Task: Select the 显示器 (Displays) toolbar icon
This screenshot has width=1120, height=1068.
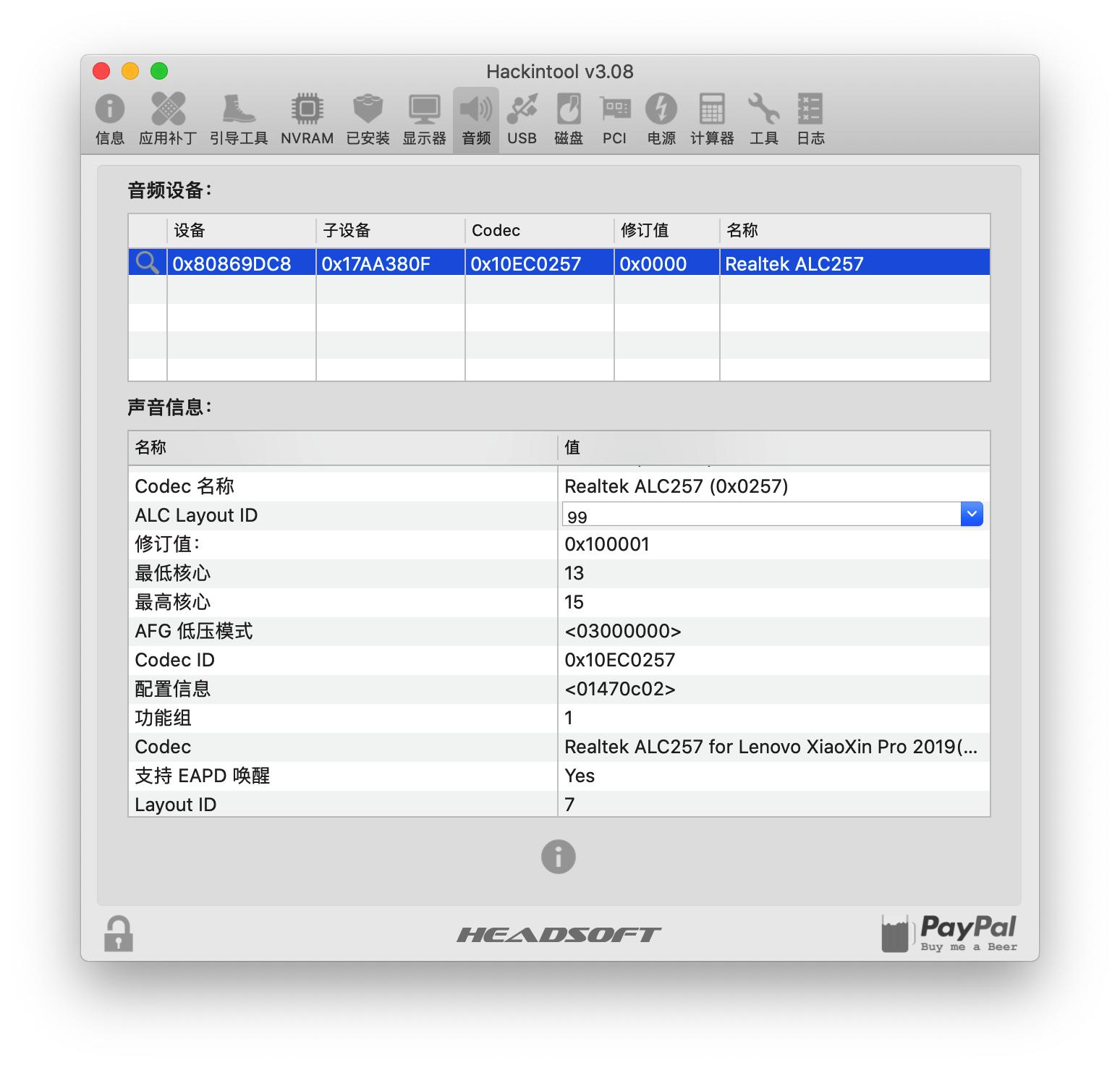Action: tap(423, 118)
